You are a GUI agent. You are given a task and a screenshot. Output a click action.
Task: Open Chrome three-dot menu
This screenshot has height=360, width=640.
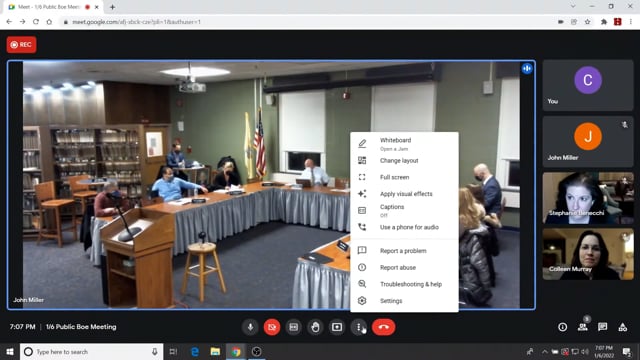631,22
